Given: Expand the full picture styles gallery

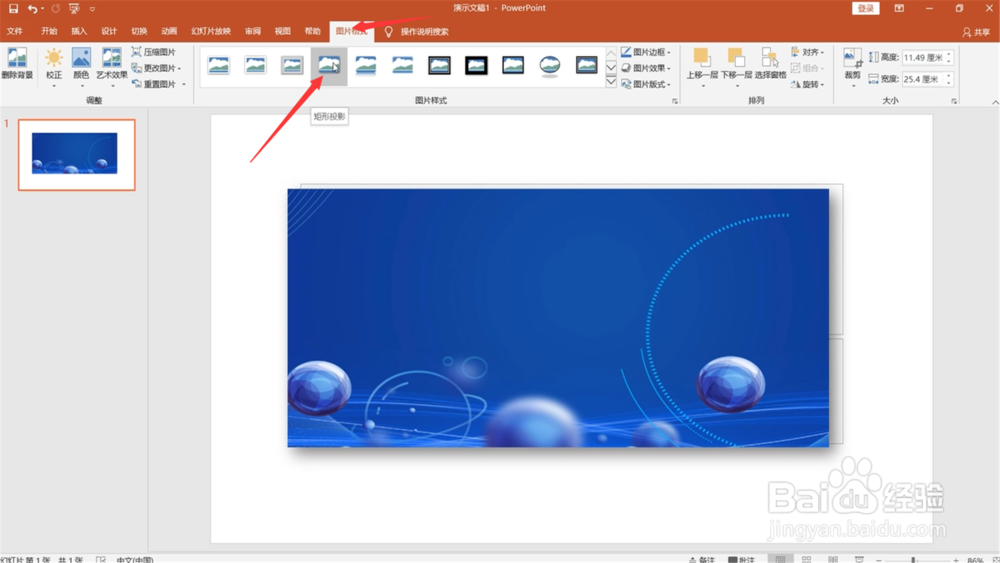Looking at the screenshot, I should click(611, 82).
